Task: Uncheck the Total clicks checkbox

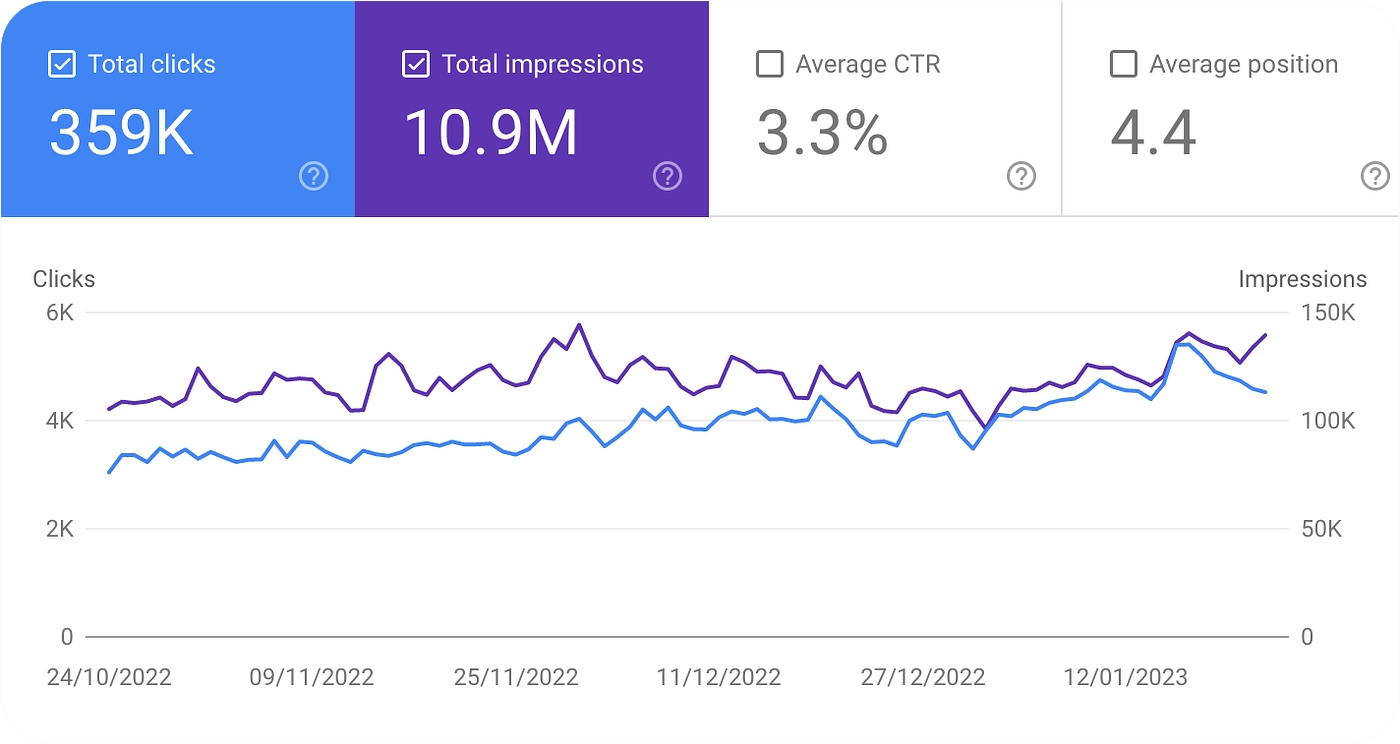Action: (61, 65)
